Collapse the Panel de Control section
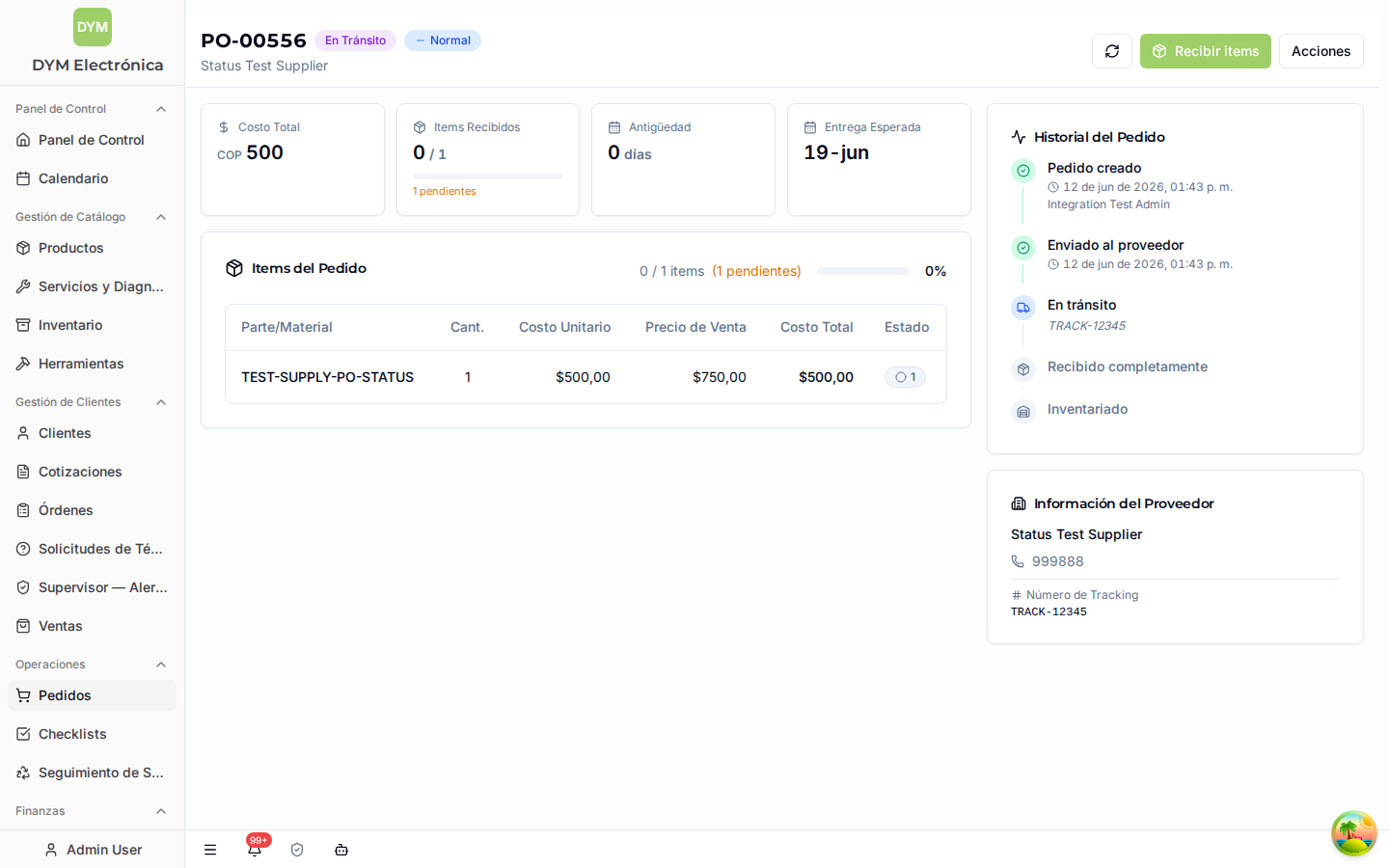Screen dimensions: 1389x868 tap(161, 109)
